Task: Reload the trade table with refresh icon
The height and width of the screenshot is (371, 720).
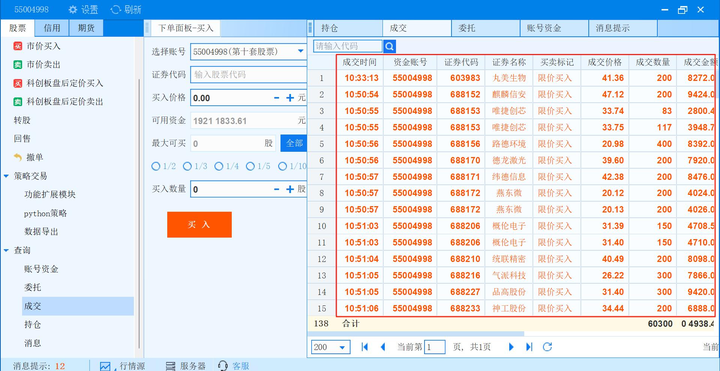Action: click(547, 347)
